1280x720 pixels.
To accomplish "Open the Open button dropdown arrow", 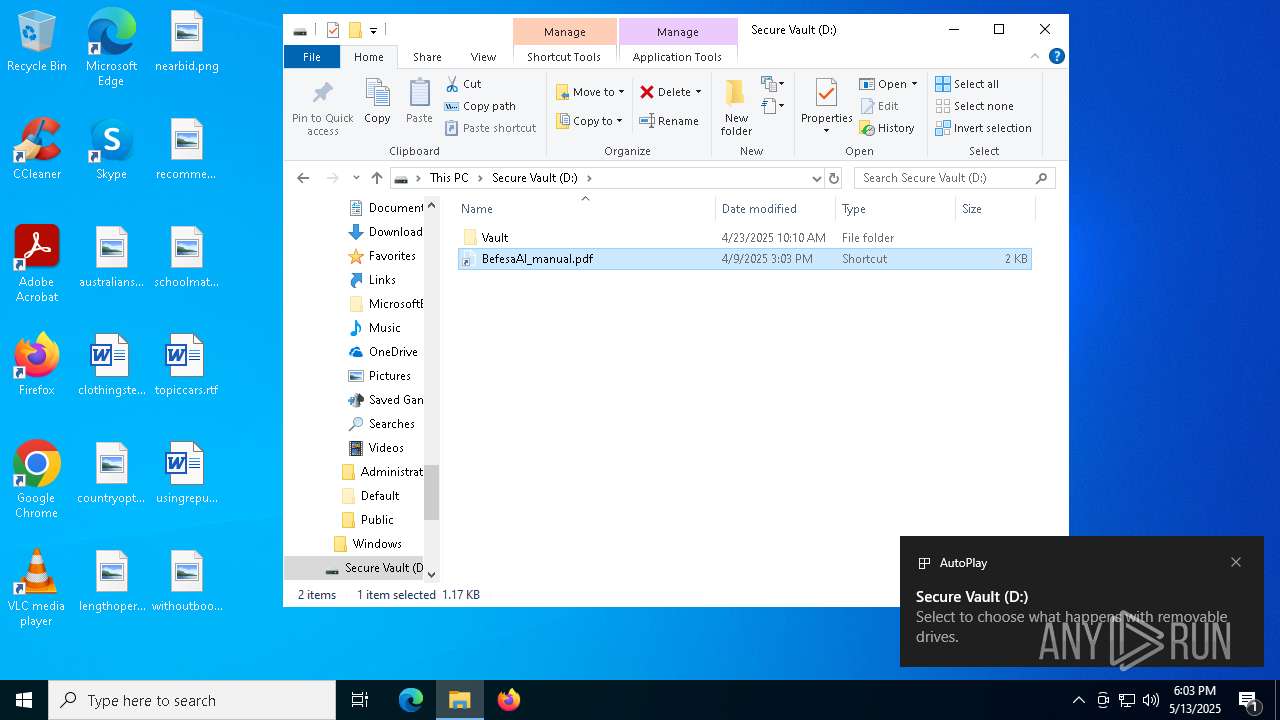I will 914,84.
